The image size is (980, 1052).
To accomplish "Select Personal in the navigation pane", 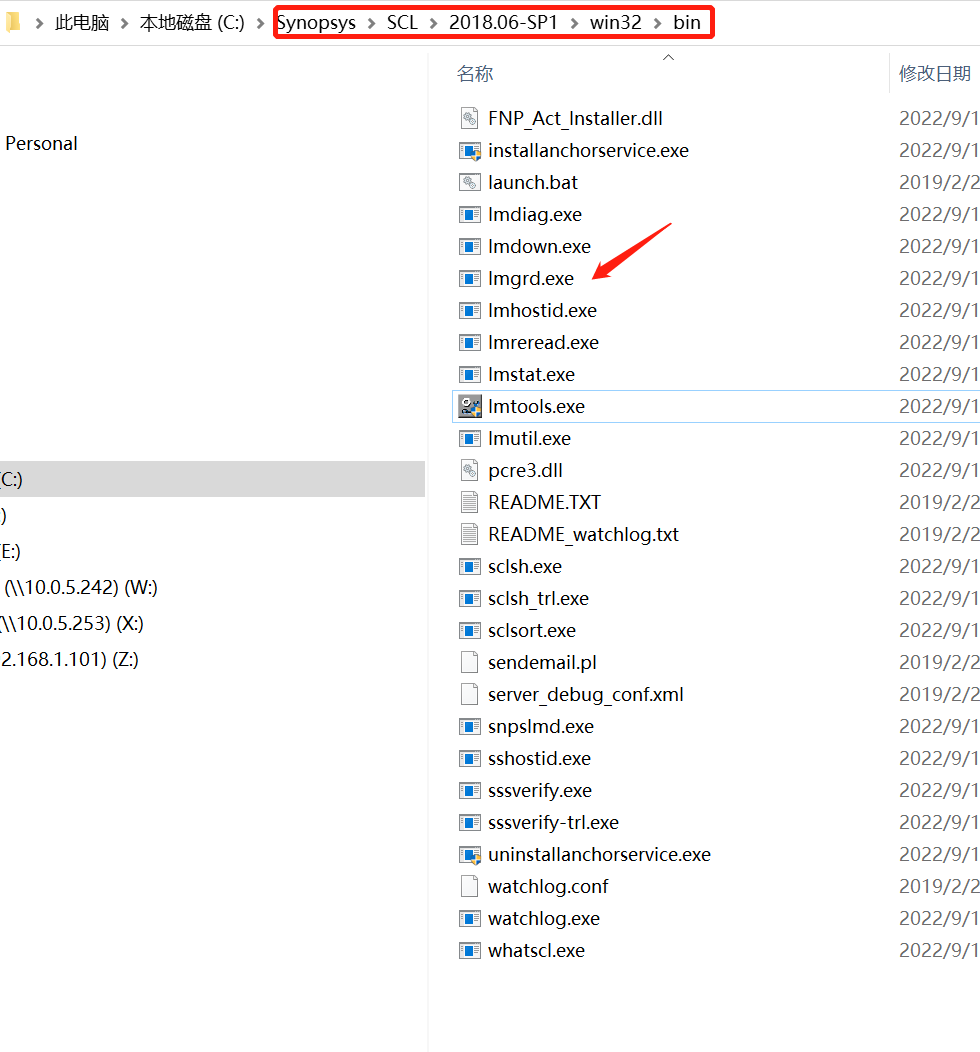I will click(x=42, y=144).
